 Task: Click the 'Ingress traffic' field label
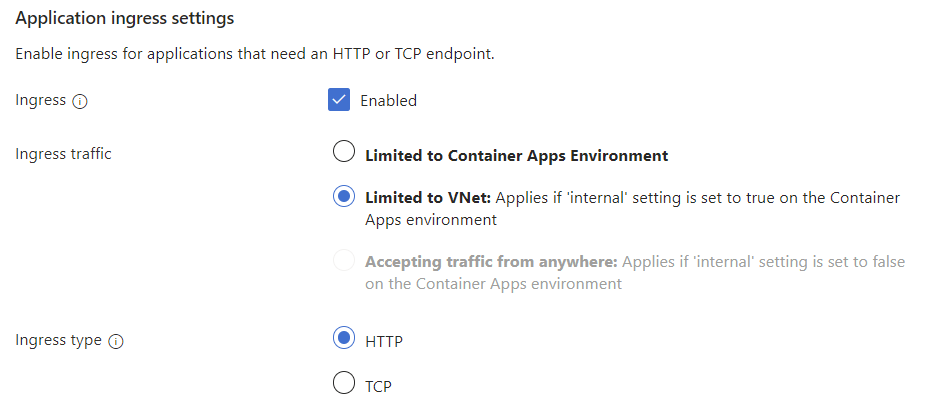pyautogui.click(x=64, y=154)
